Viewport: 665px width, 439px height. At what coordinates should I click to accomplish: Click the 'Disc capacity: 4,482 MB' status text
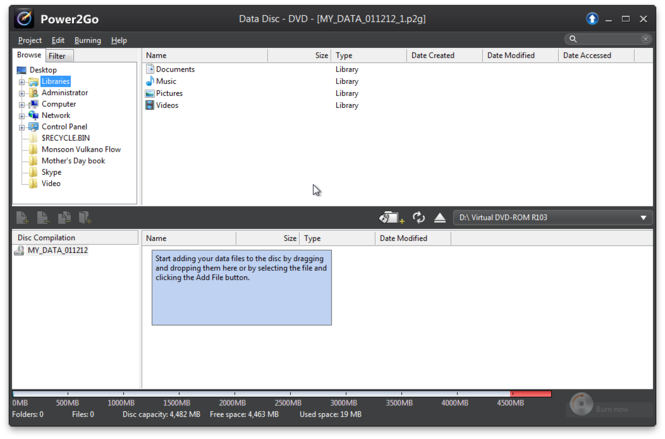tap(161, 414)
